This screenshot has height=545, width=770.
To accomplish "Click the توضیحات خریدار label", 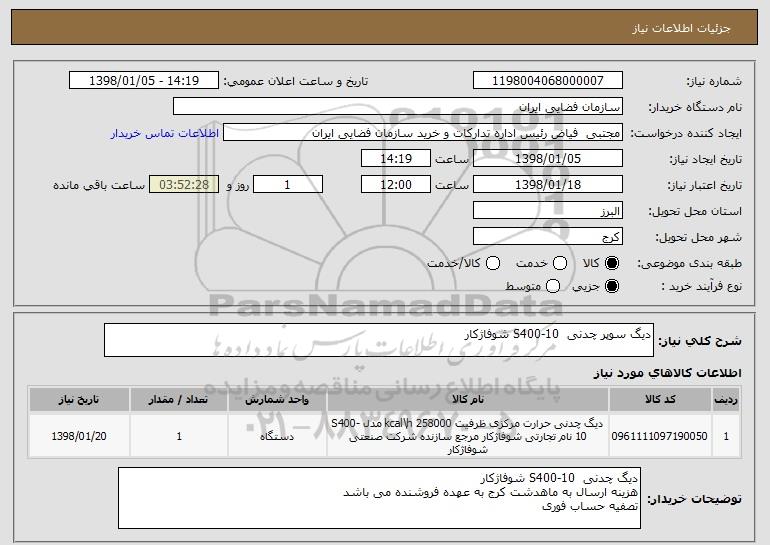I will (694, 499).
